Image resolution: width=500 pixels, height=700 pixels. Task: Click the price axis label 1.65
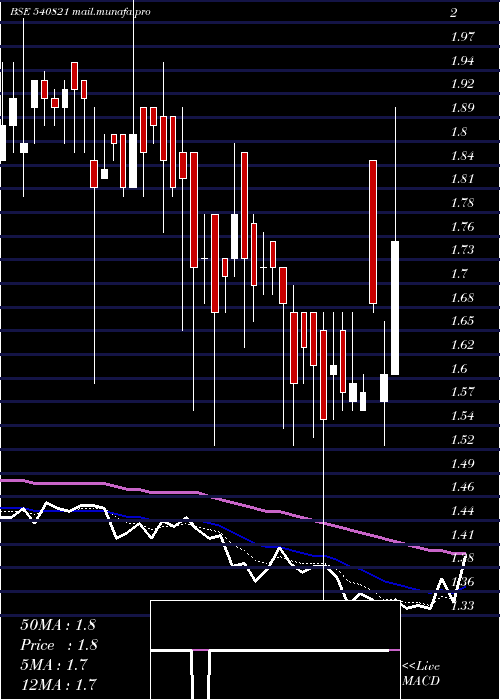[x=462, y=321]
